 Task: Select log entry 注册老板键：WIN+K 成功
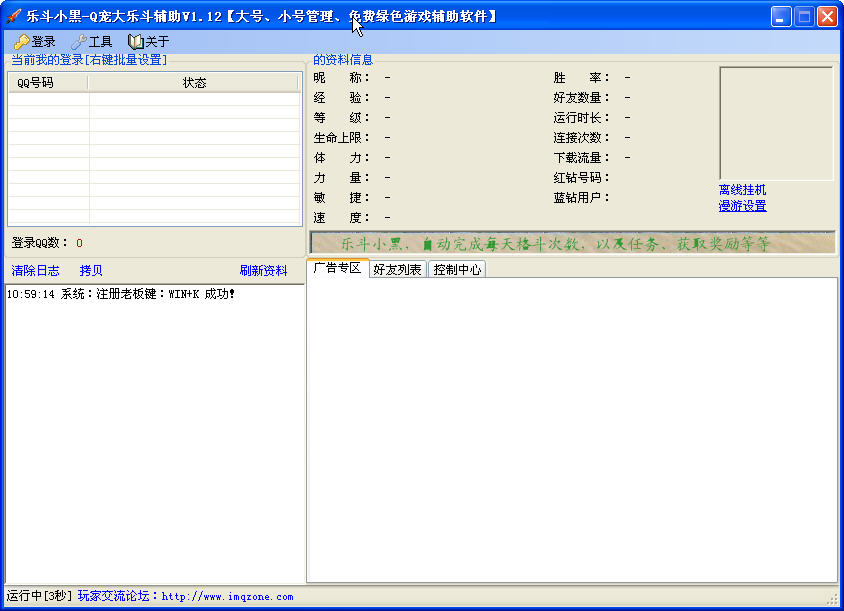[x=121, y=294]
